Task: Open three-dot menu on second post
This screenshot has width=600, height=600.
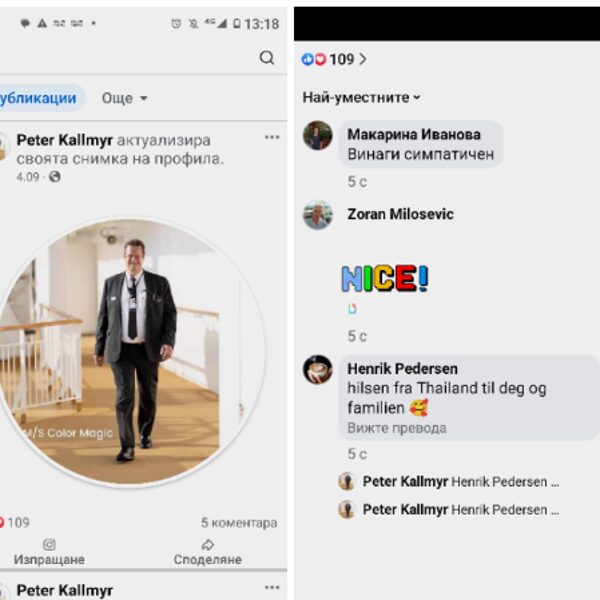Action: coord(272,587)
